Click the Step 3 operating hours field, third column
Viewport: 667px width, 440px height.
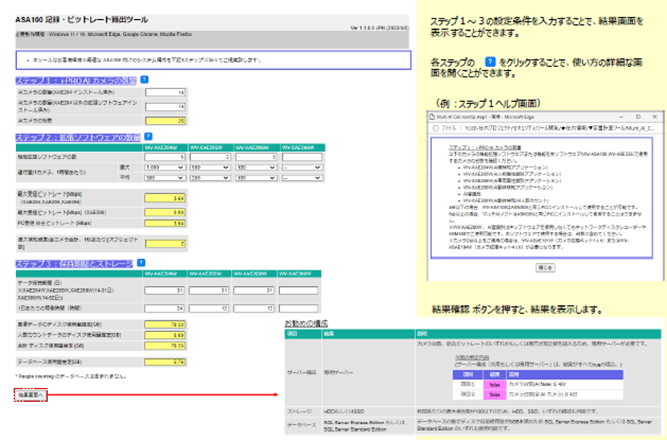pyautogui.click(x=254, y=308)
